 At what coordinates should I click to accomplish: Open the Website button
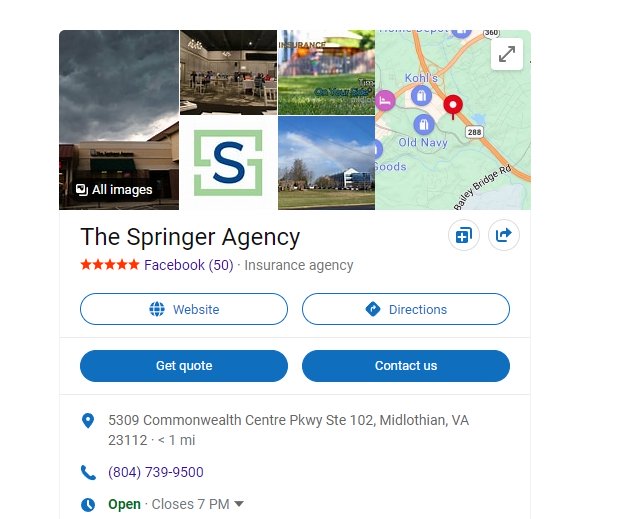tap(184, 309)
